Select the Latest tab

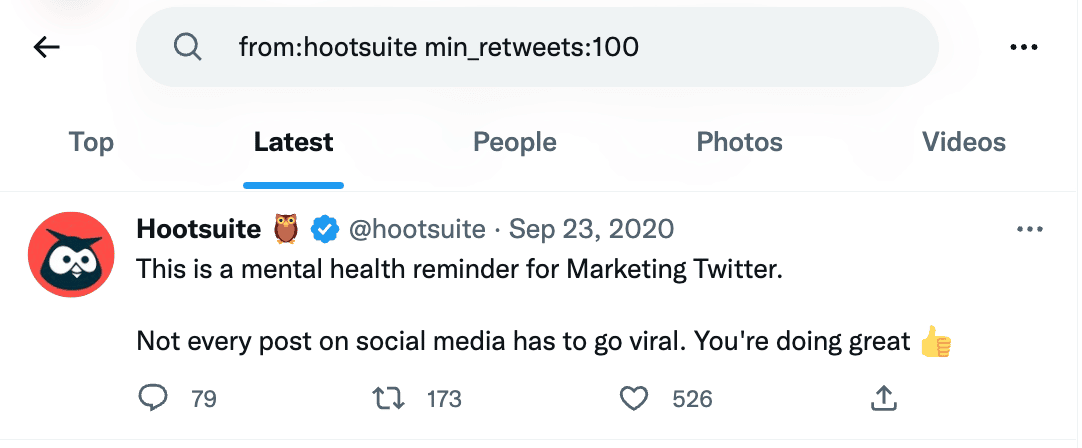pos(293,142)
